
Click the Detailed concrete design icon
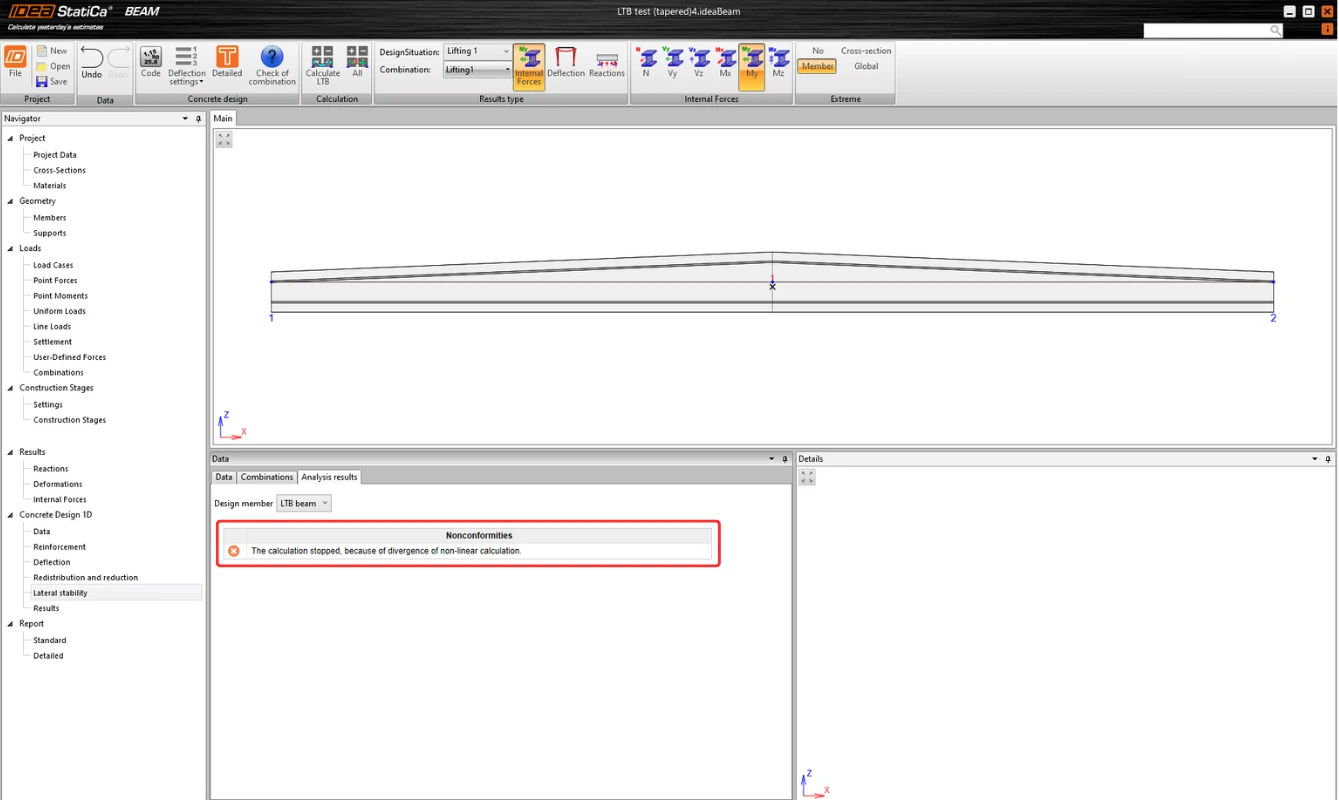point(227,62)
